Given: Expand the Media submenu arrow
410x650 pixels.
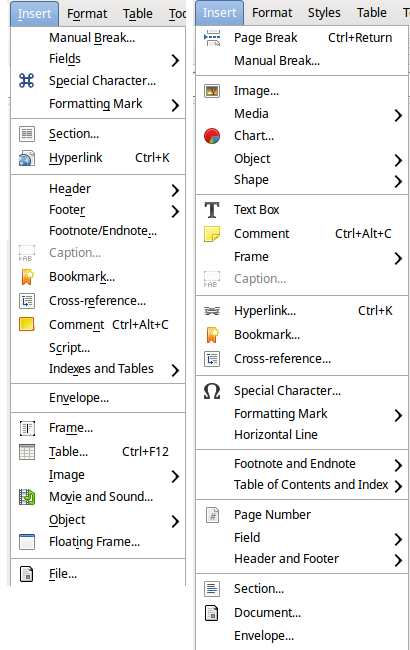Looking at the screenshot, I should (x=398, y=115).
